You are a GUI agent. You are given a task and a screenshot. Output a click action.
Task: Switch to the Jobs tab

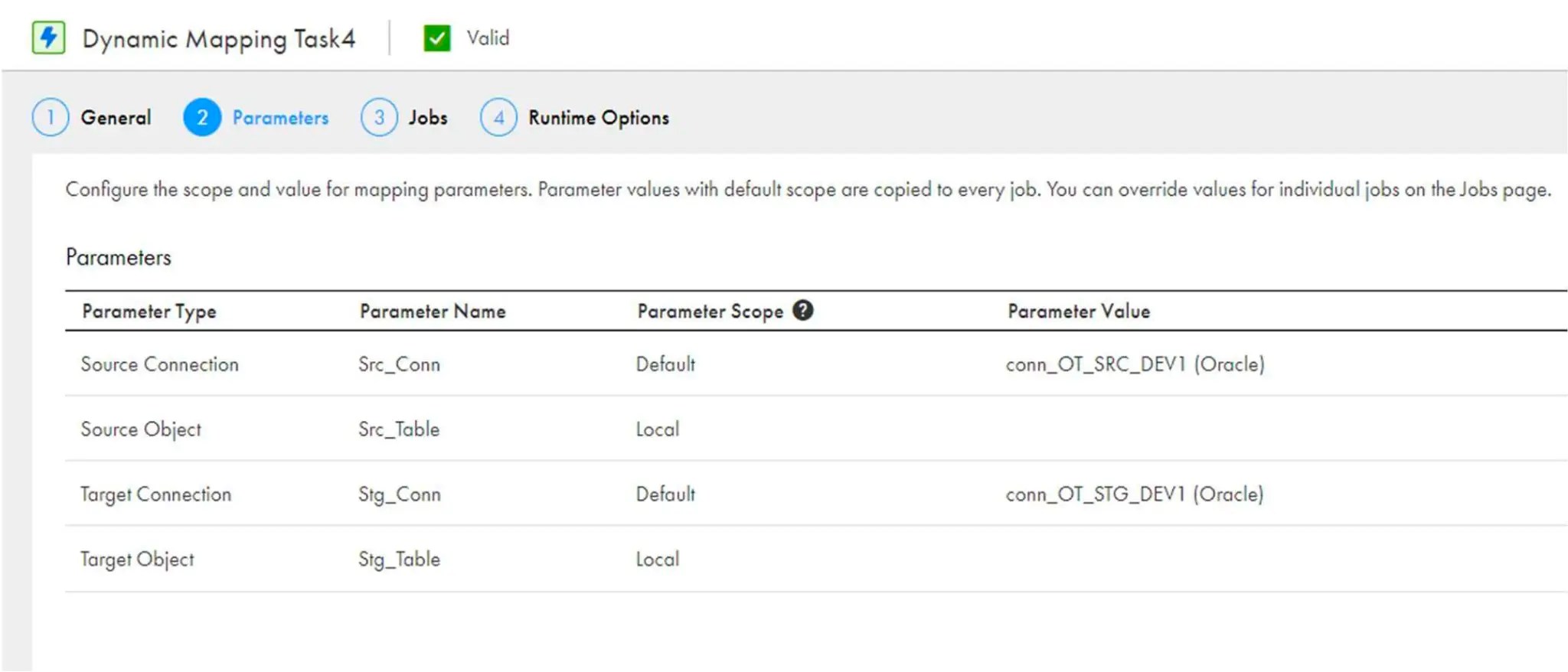[427, 117]
